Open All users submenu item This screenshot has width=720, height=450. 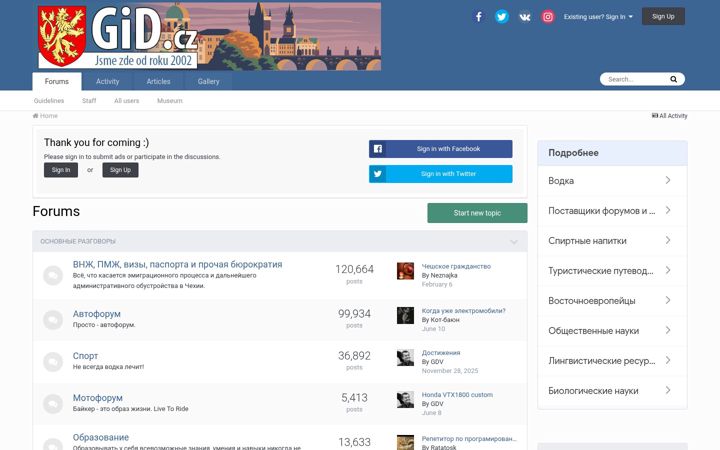pos(126,101)
